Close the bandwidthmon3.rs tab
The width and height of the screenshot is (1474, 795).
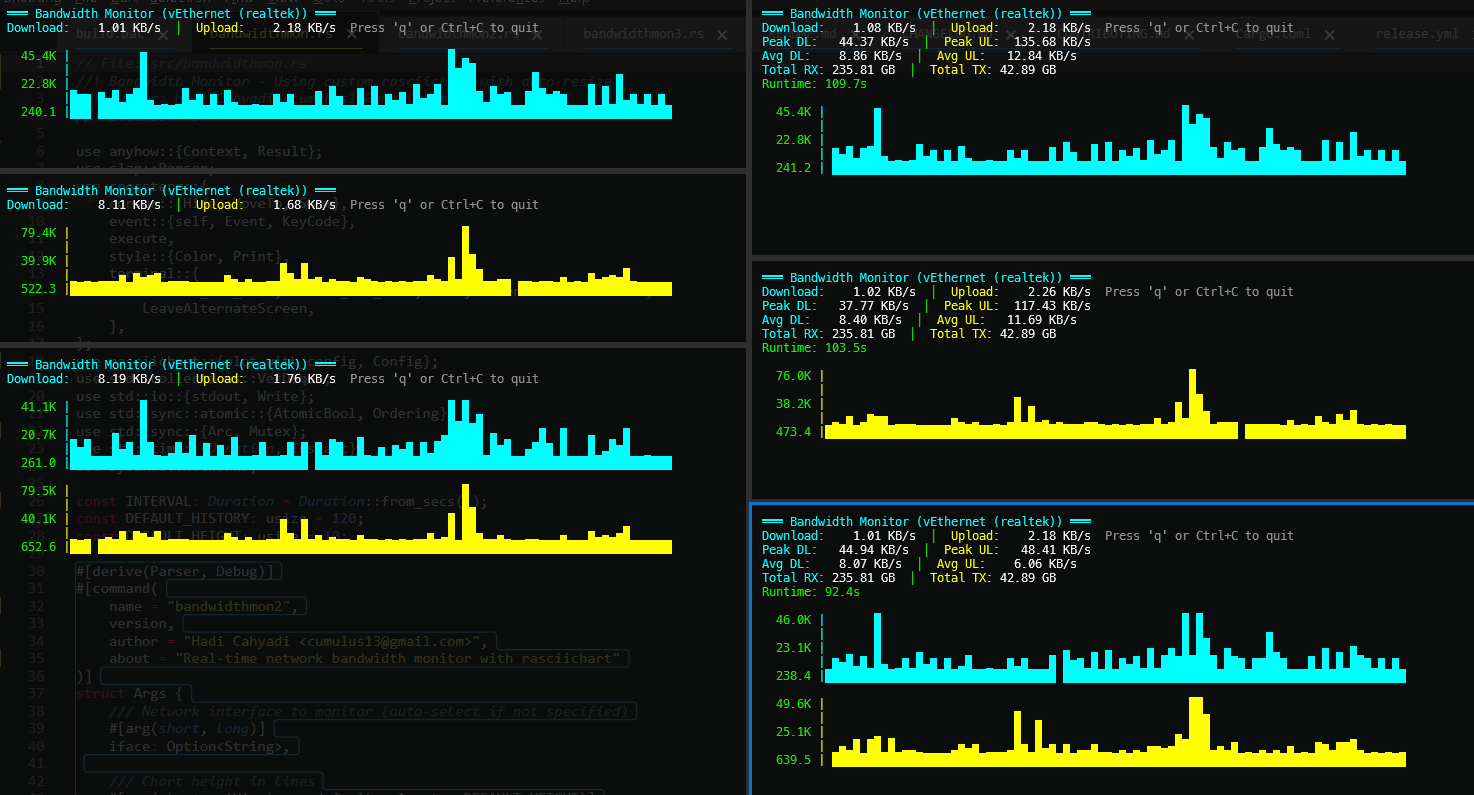(x=720, y=35)
